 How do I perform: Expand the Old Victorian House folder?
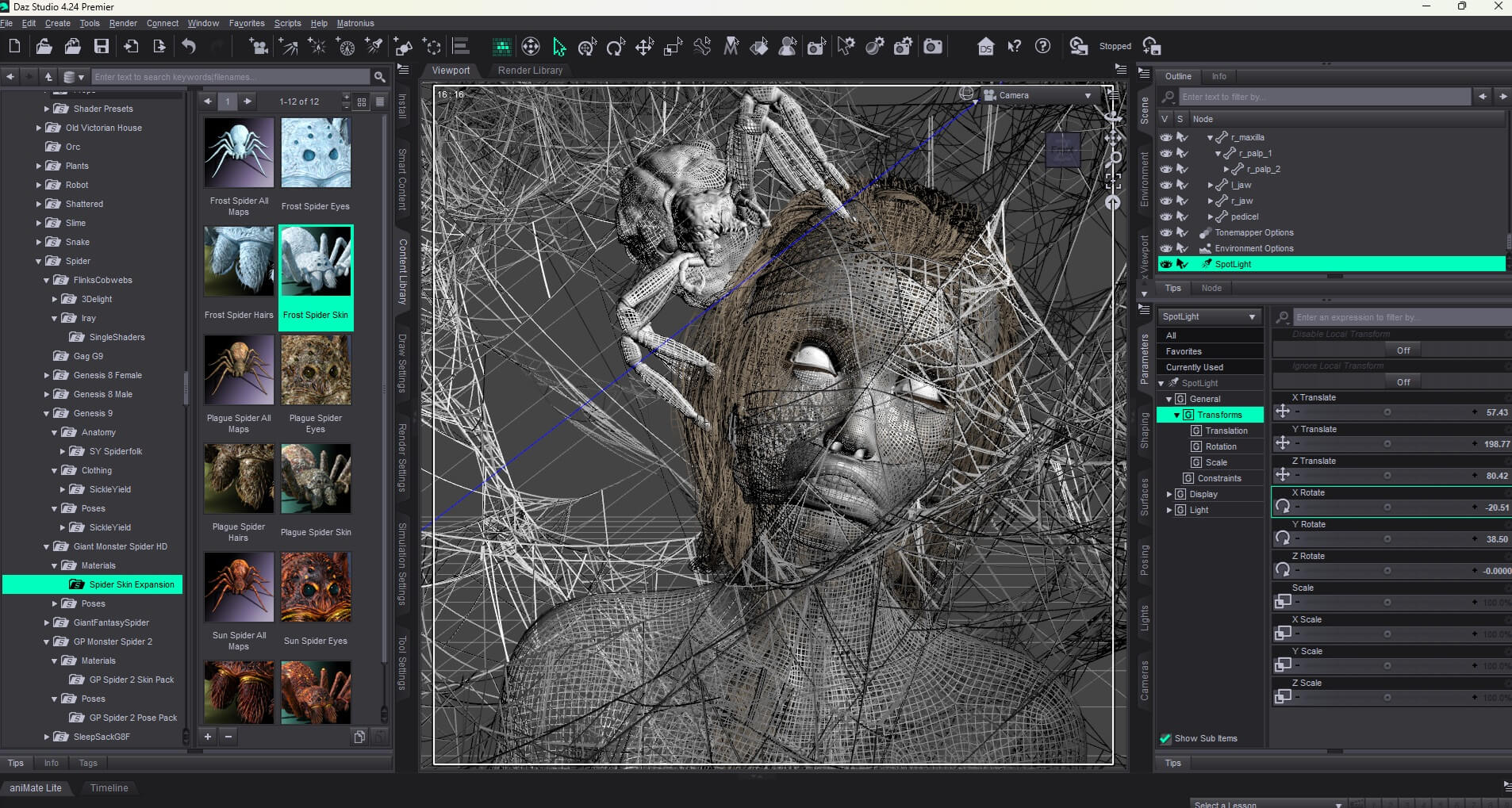click(x=38, y=128)
